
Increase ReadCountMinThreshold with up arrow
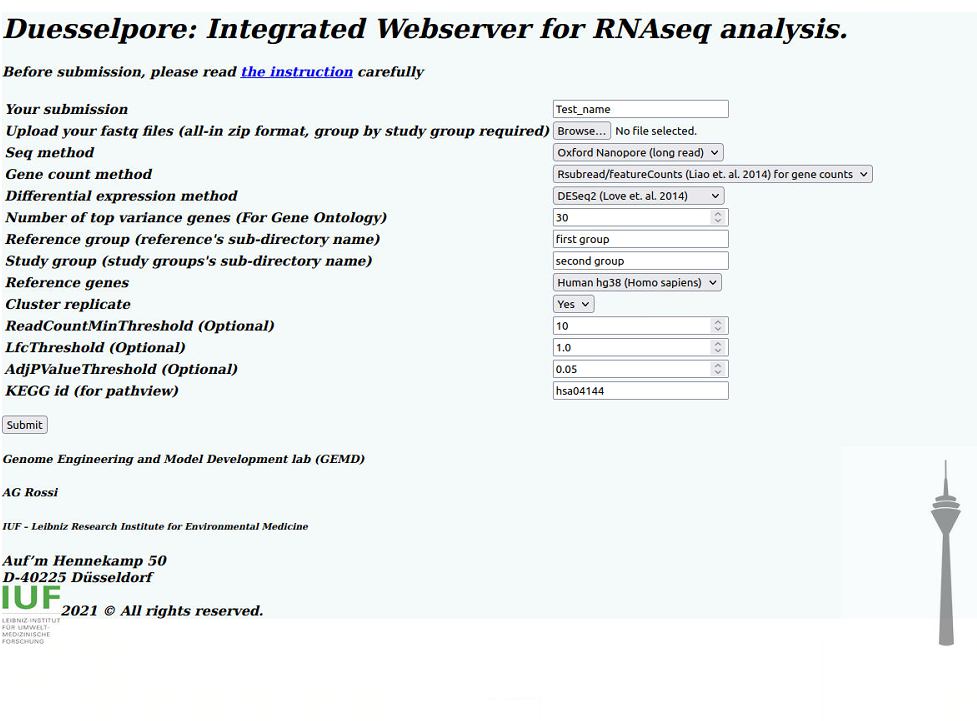(718, 322)
